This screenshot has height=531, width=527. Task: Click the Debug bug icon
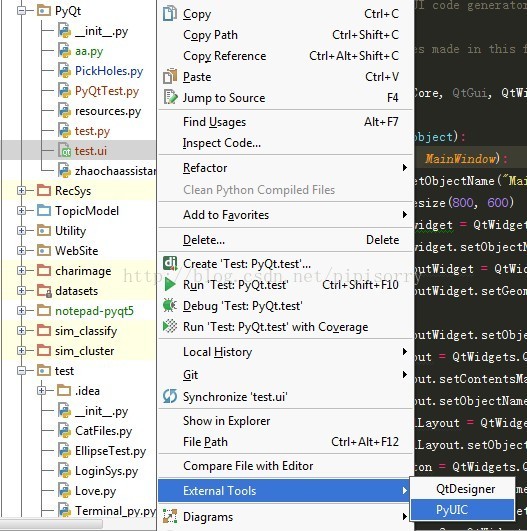[170, 305]
